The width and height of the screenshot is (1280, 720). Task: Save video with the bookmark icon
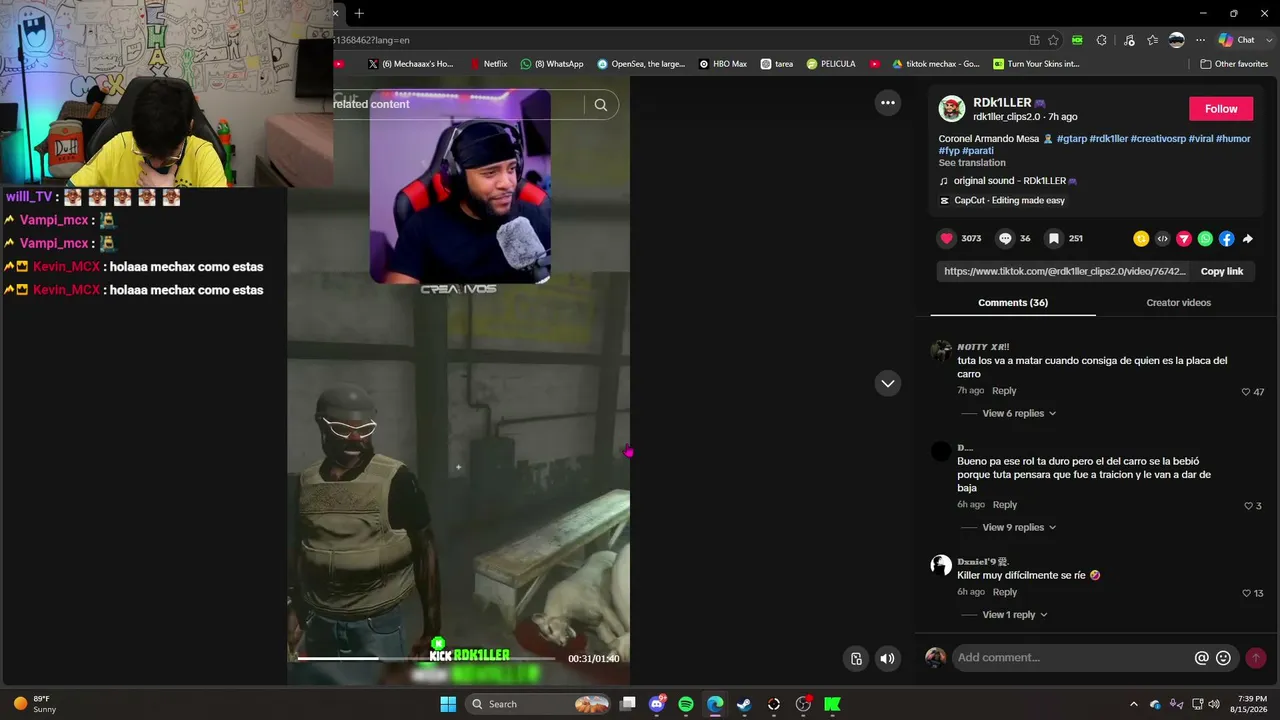pyautogui.click(x=1053, y=238)
